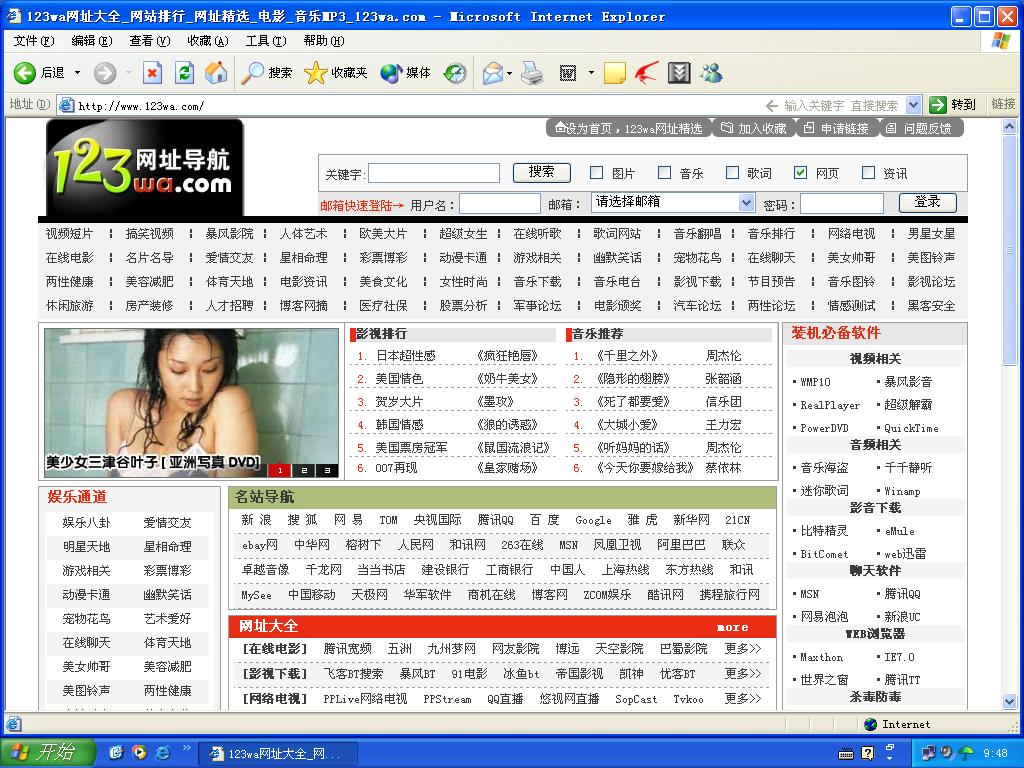This screenshot has width=1024, height=768.
Task: Expand the Back button history arrow
Action: pyautogui.click(x=75, y=72)
